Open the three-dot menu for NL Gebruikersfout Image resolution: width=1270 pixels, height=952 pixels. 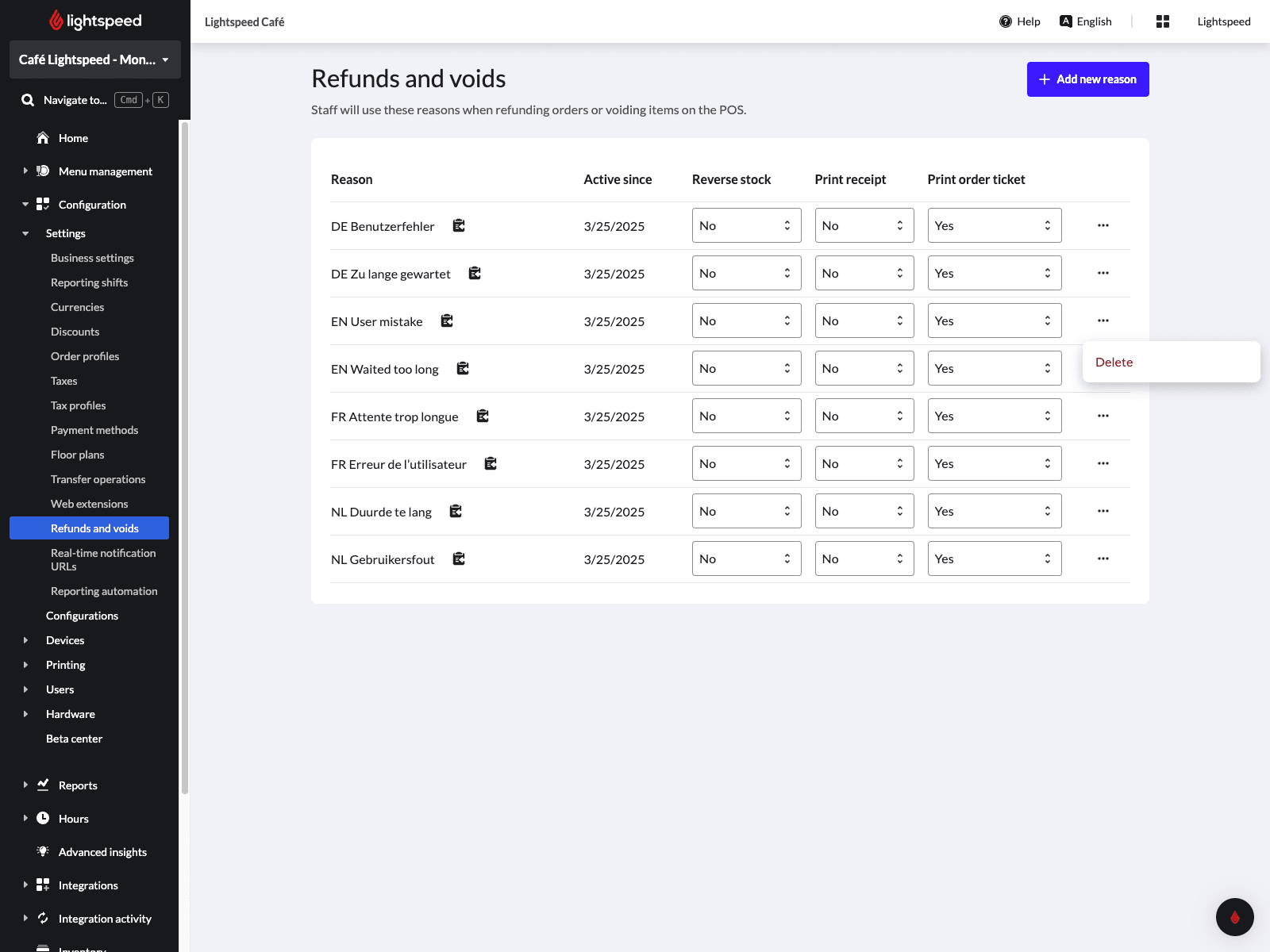coord(1103,559)
